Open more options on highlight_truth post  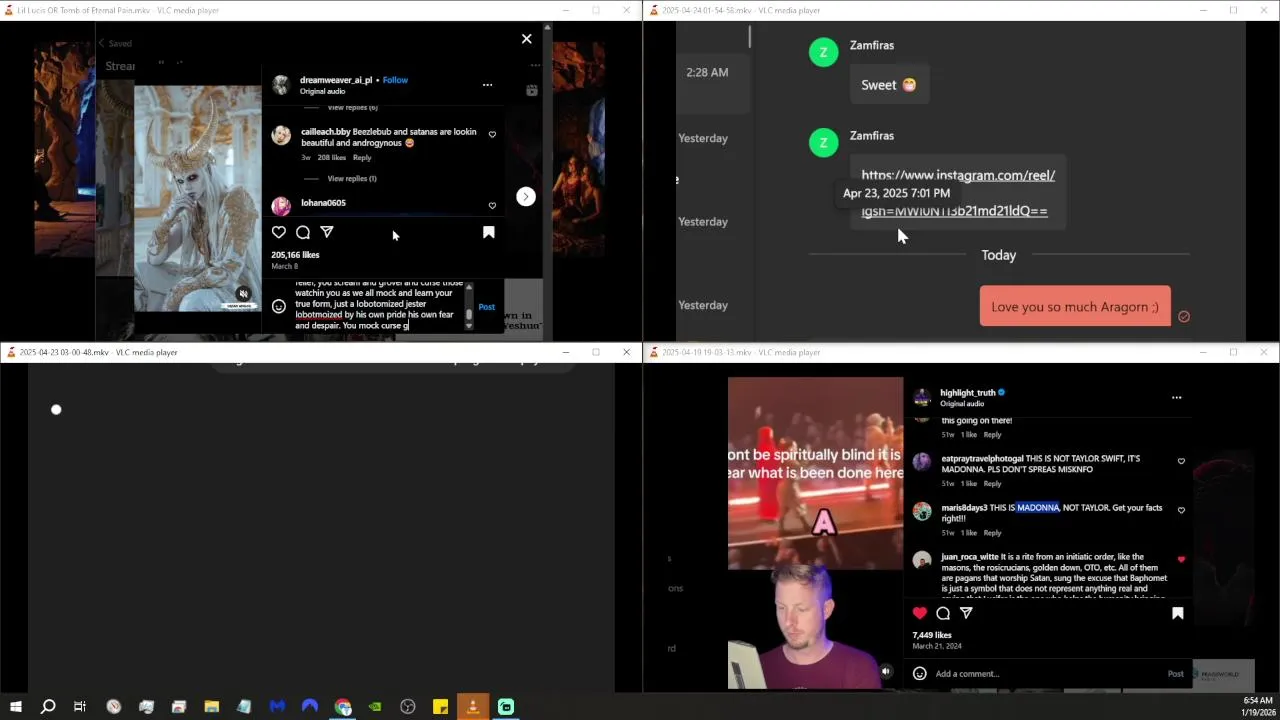[1176, 398]
